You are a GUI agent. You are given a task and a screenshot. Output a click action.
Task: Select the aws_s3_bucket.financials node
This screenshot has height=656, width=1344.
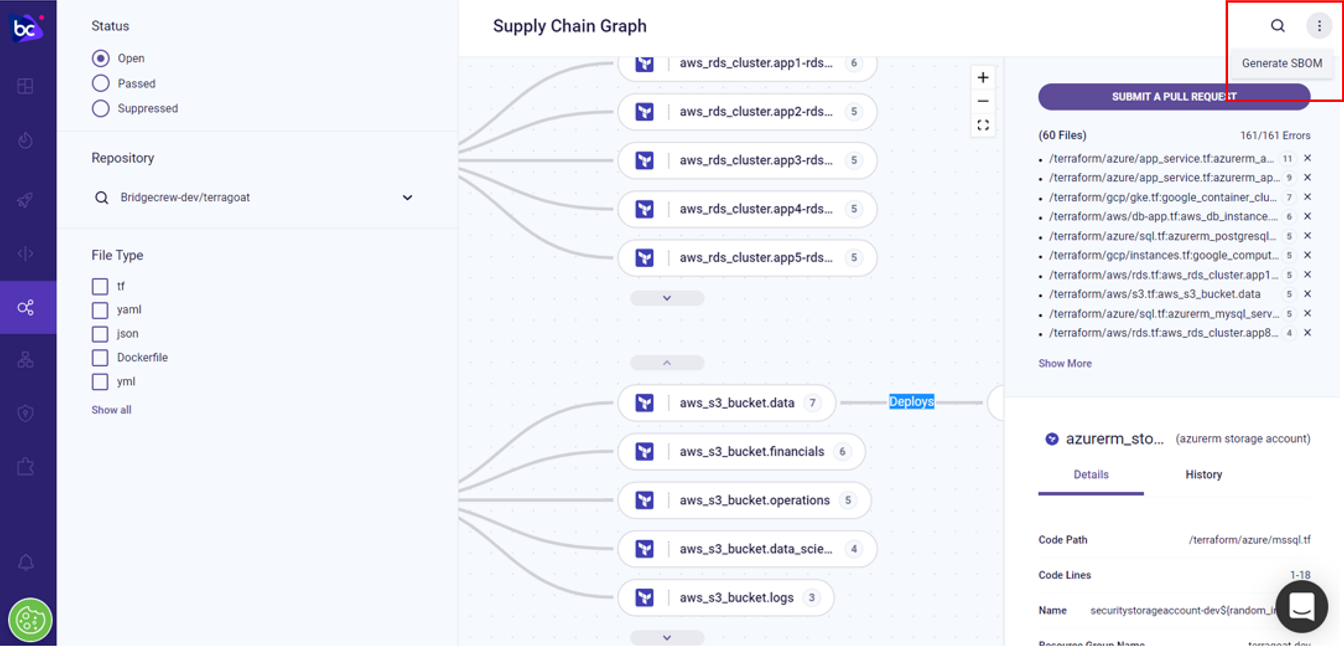click(741, 452)
